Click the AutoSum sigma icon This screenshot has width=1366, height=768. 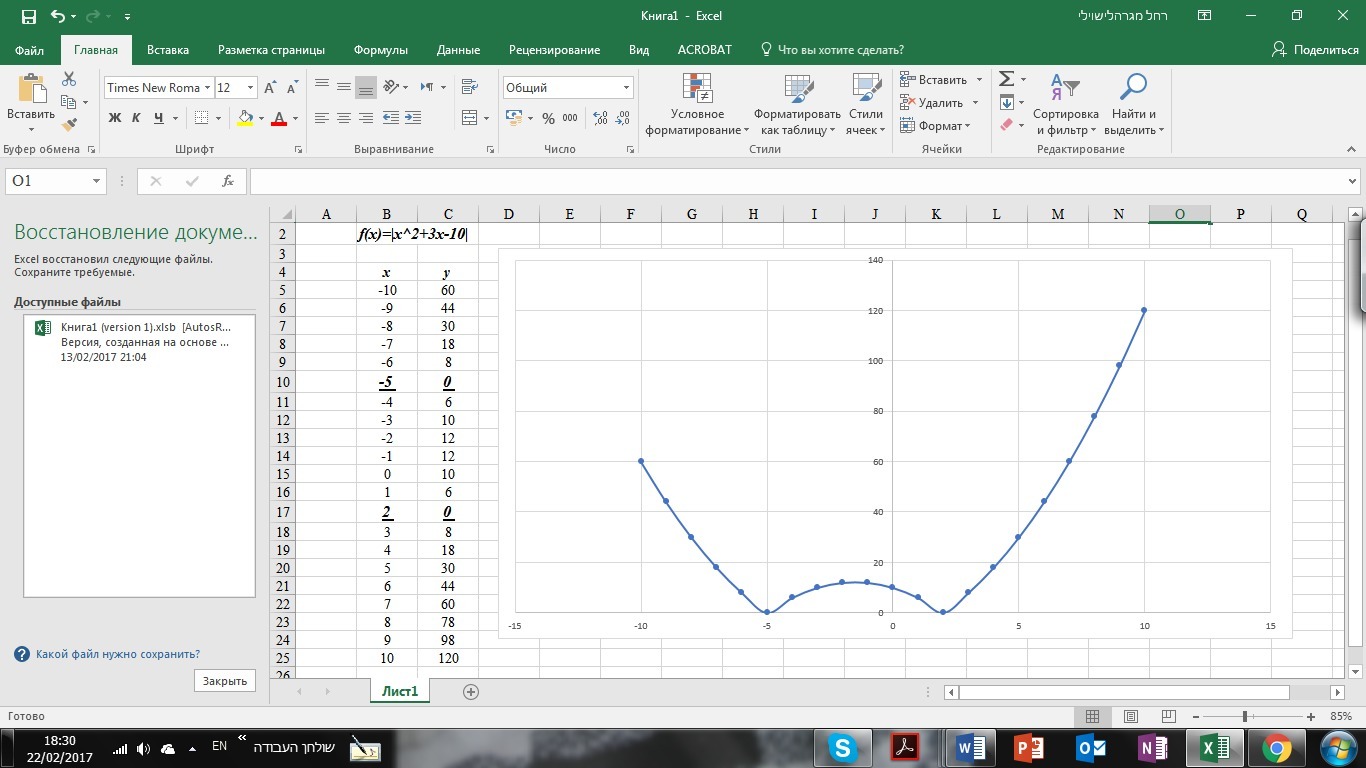pyautogui.click(x=1006, y=79)
